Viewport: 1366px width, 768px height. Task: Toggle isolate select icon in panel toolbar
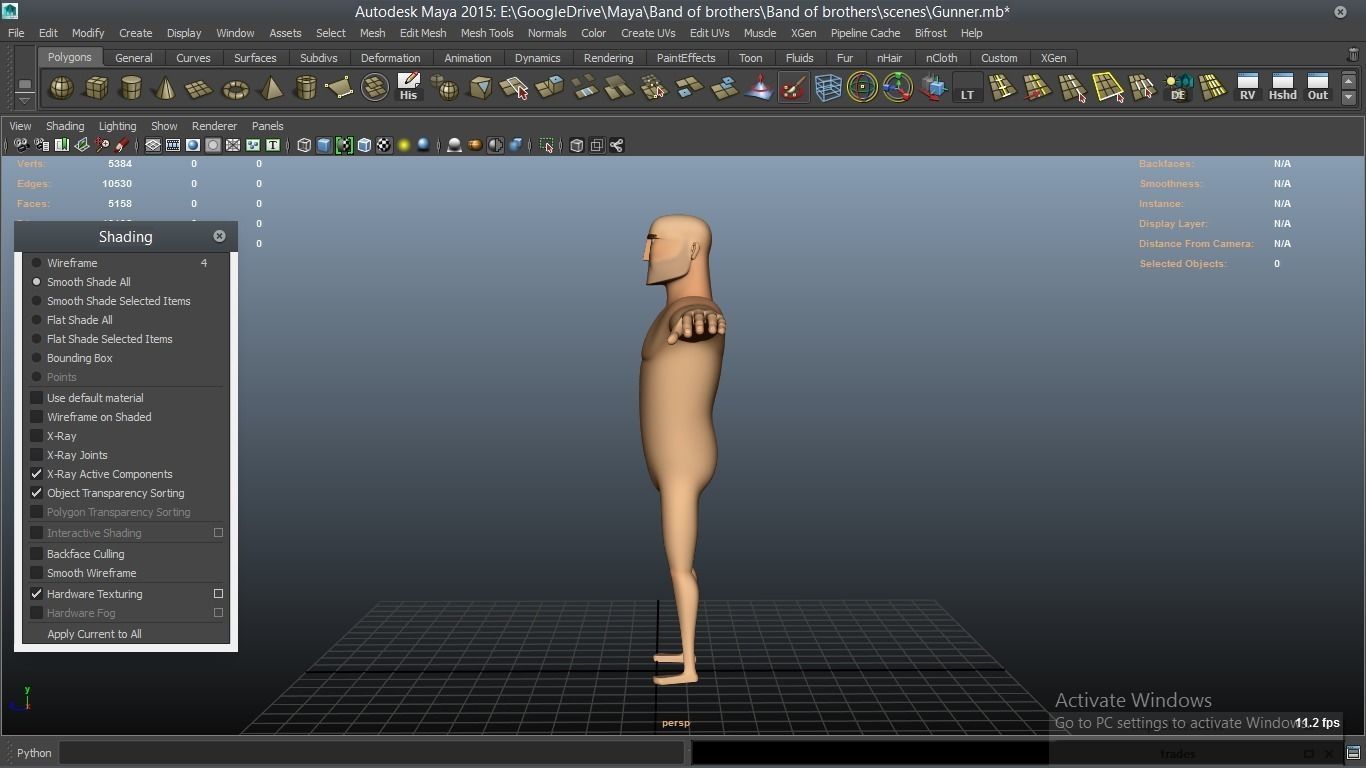click(547, 145)
